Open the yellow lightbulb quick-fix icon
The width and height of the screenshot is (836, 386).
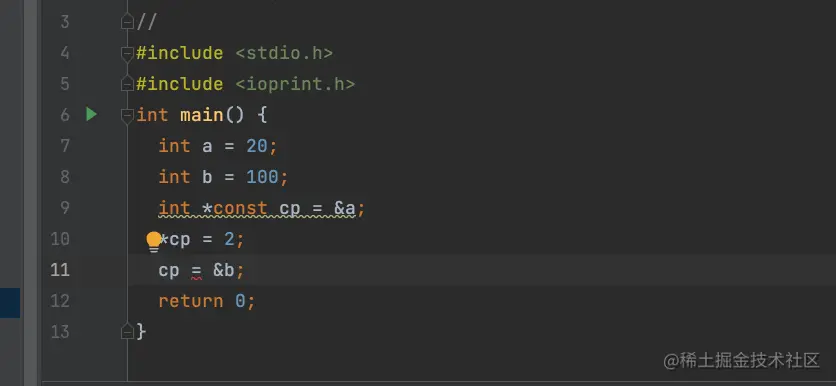pyautogui.click(x=154, y=241)
